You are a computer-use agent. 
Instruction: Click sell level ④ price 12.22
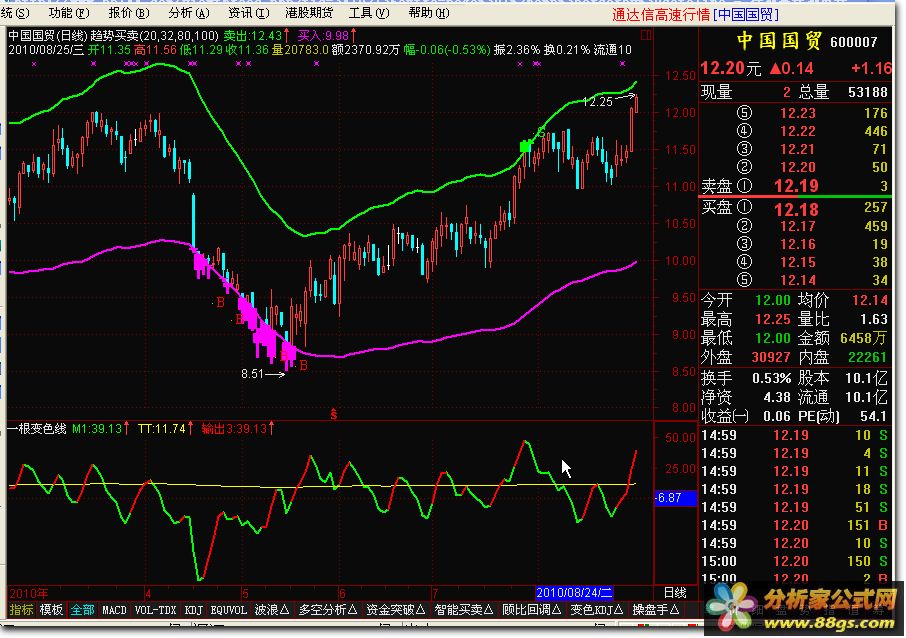pos(797,131)
